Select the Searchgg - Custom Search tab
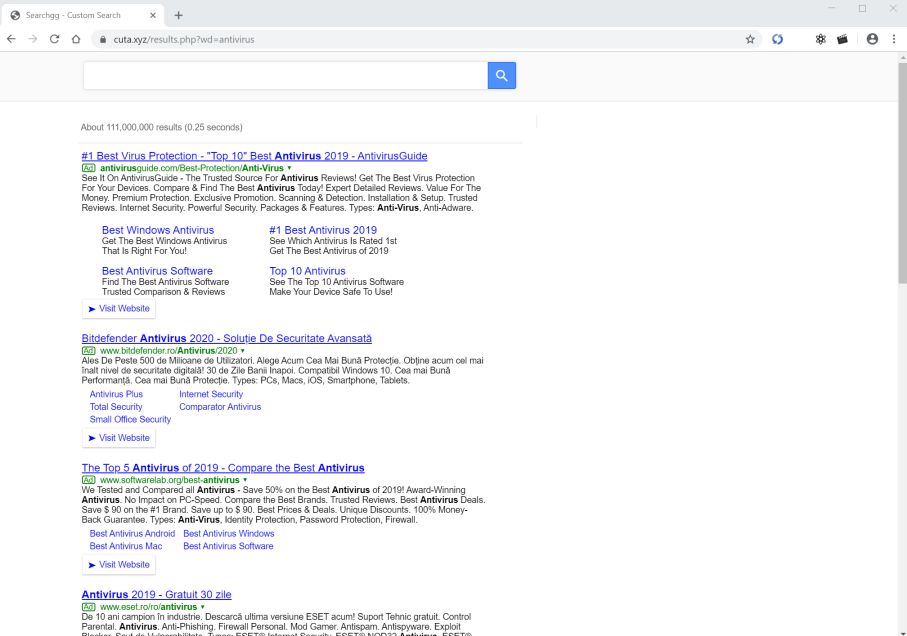Viewport: 907px width, 636px height. click(x=82, y=15)
